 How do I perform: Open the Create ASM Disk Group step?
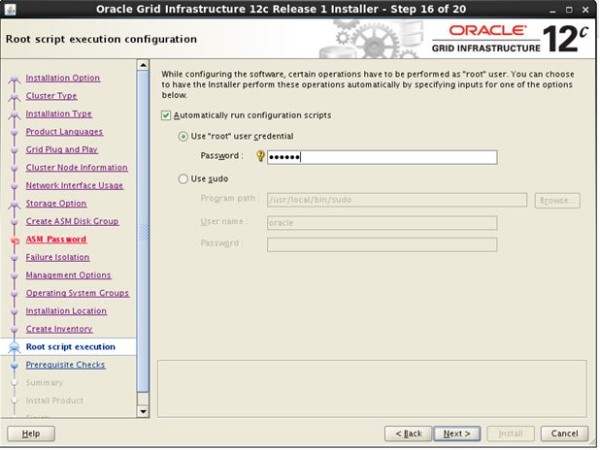[72, 222]
